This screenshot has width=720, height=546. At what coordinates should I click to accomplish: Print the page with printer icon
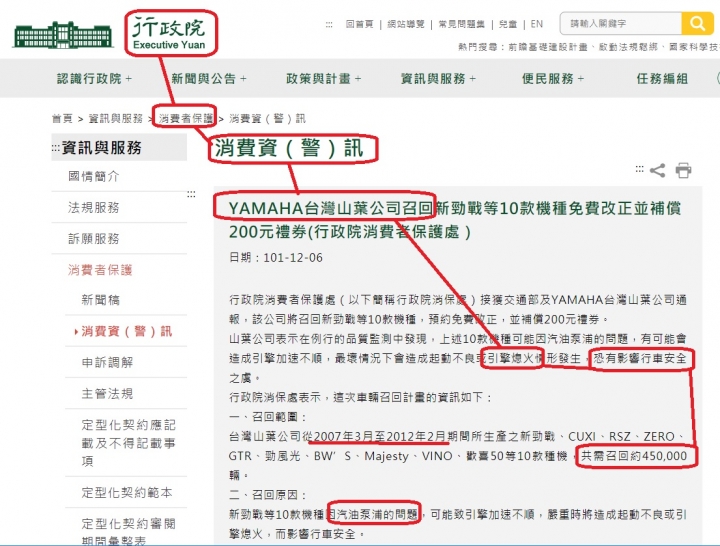[683, 170]
